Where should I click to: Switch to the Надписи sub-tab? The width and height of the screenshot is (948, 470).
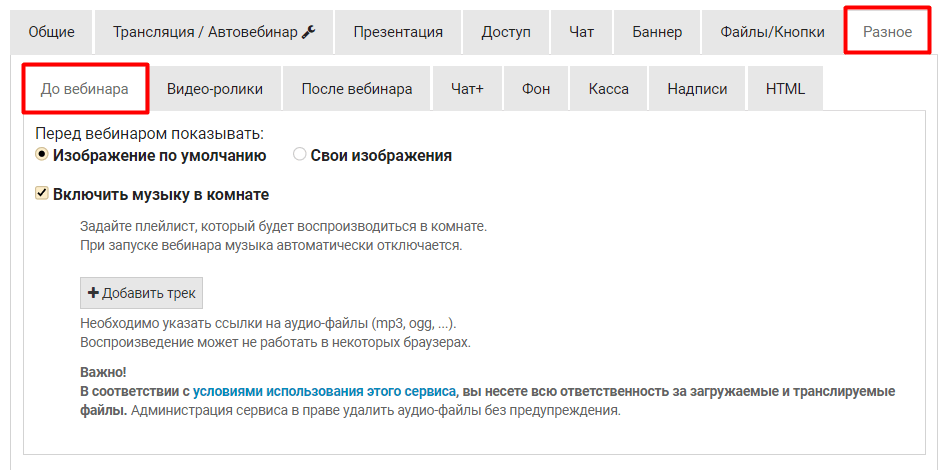click(x=697, y=89)
